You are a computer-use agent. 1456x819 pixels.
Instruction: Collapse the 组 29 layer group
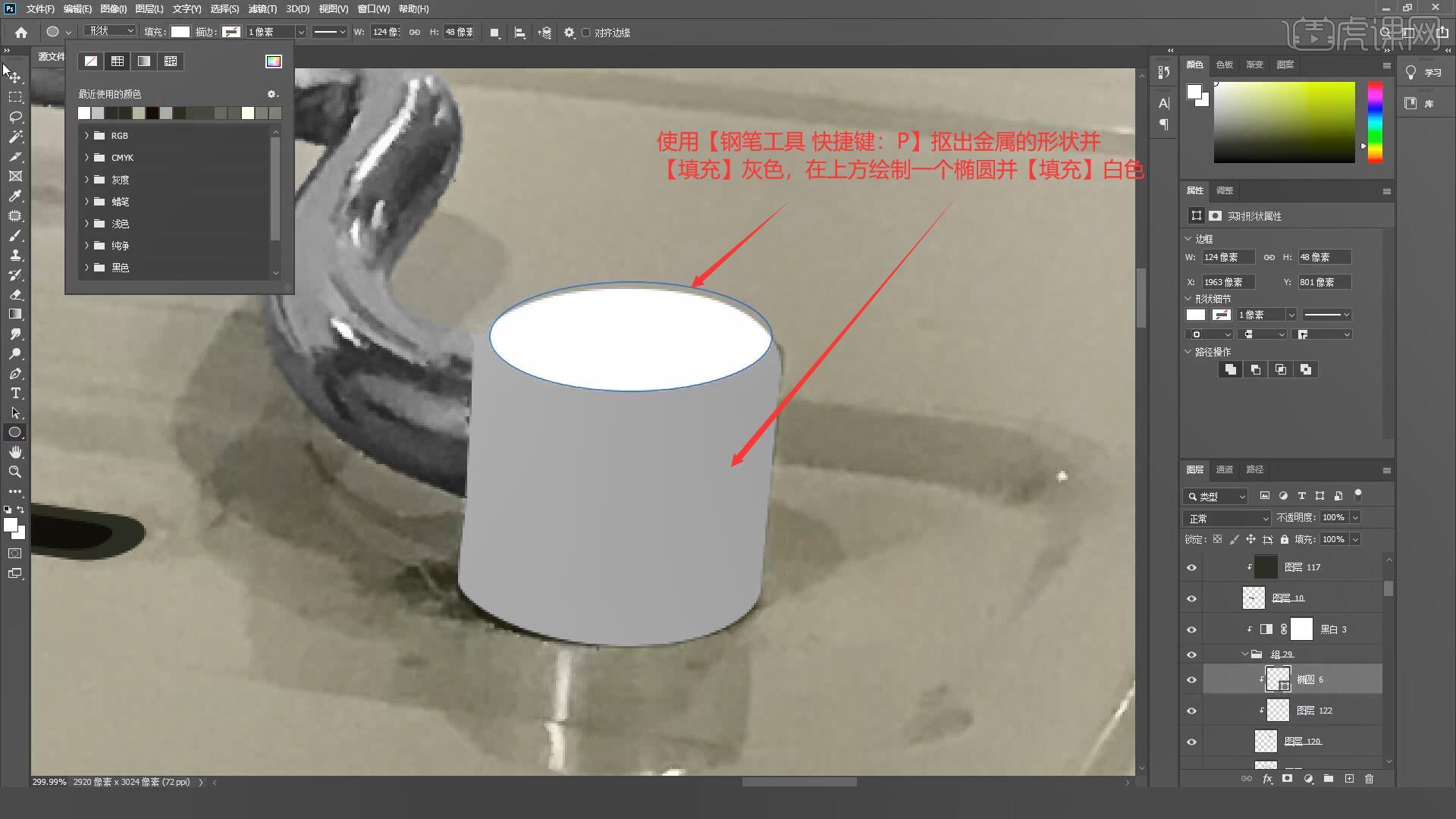coord(1245,654)
